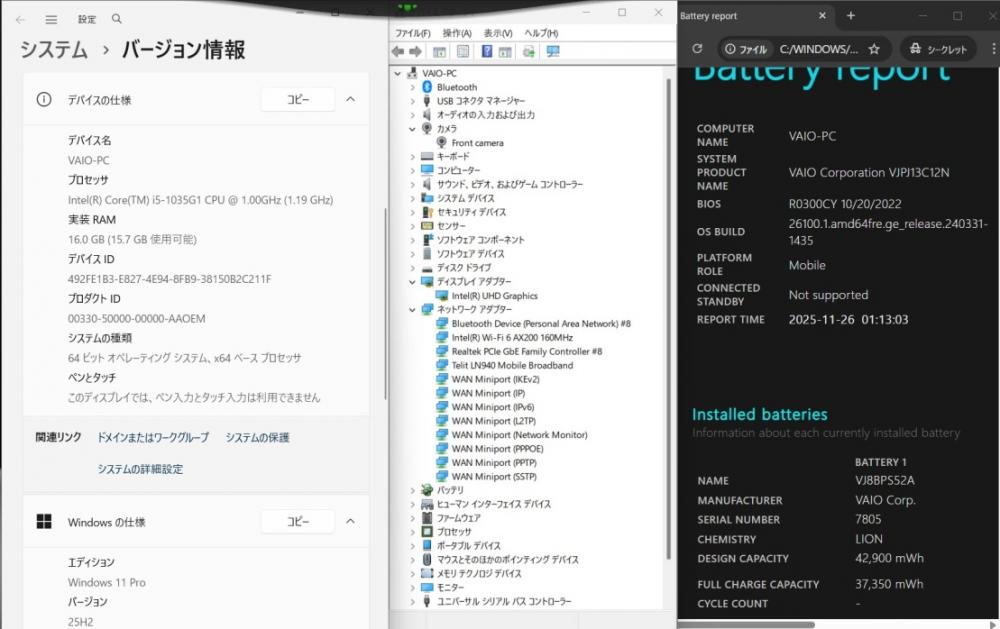Viewport: 1000px width, 629px height.
Task: Collapse the ディスプレイ アダプター tree node
Action: (413, 282)
